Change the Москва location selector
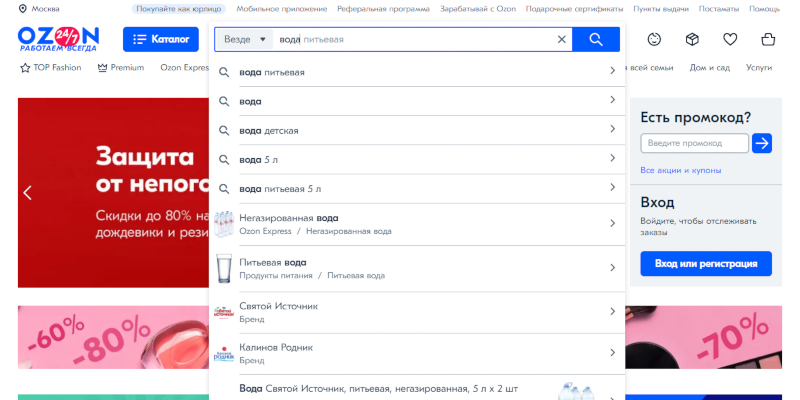800x400 pixels. [x=40, y=9]
